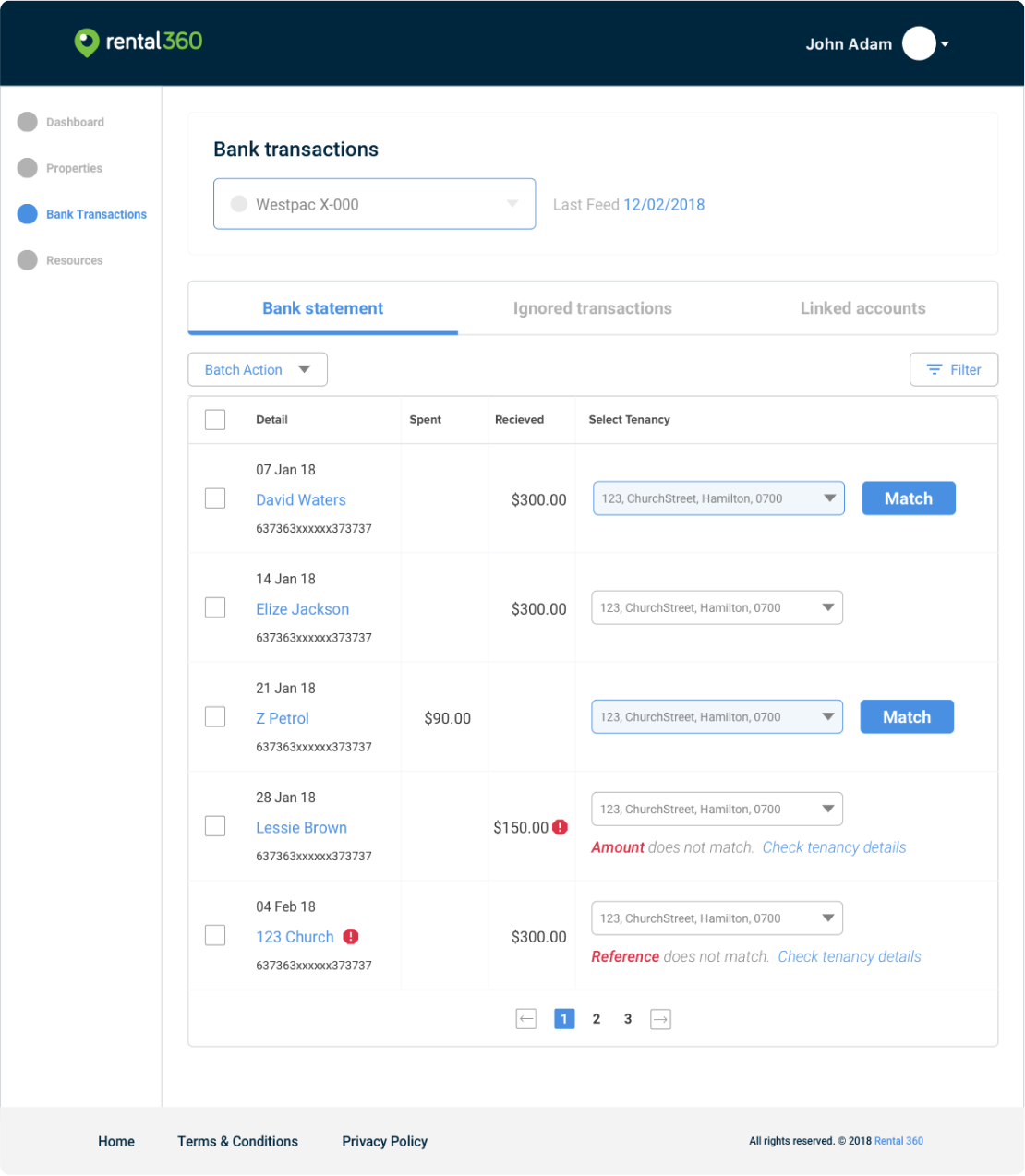This screenshot has width=1025, height=1176.
Task: Expand the Westpac X-000 account dropdown
Action: coord(374,204)
